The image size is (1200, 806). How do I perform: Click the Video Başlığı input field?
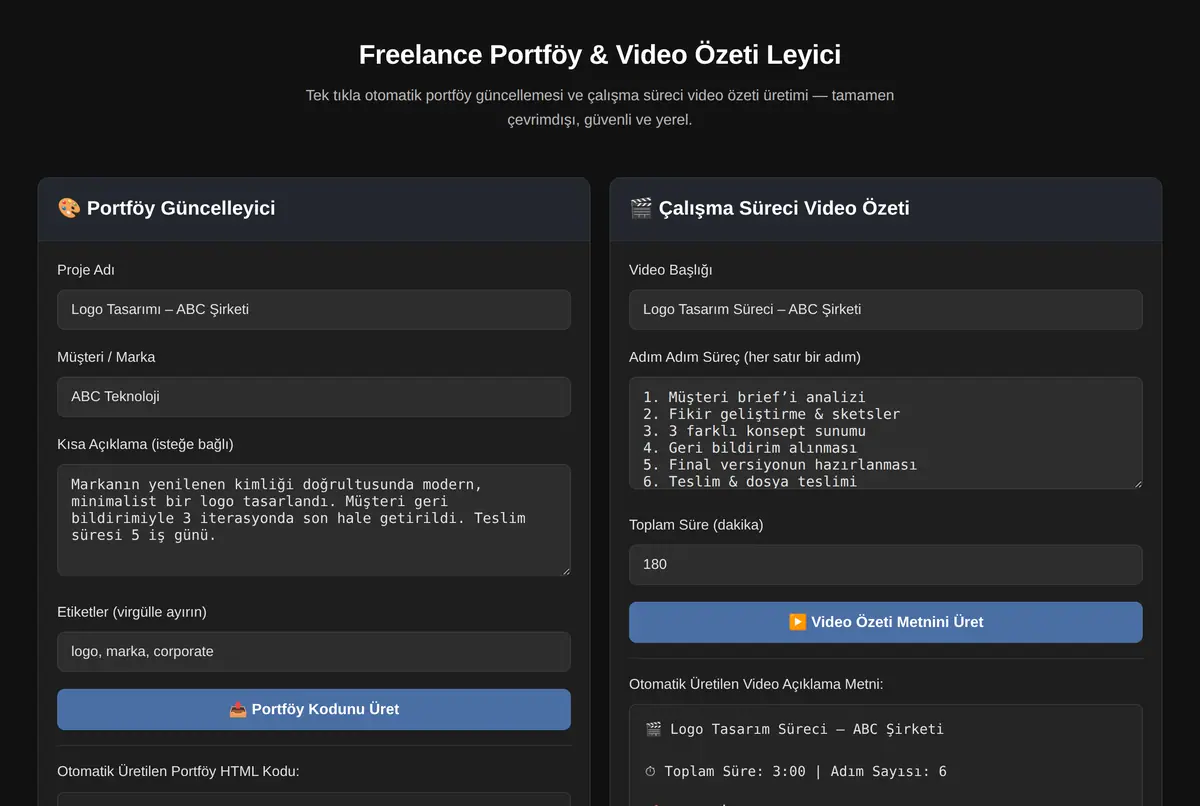tap(886, 310)
